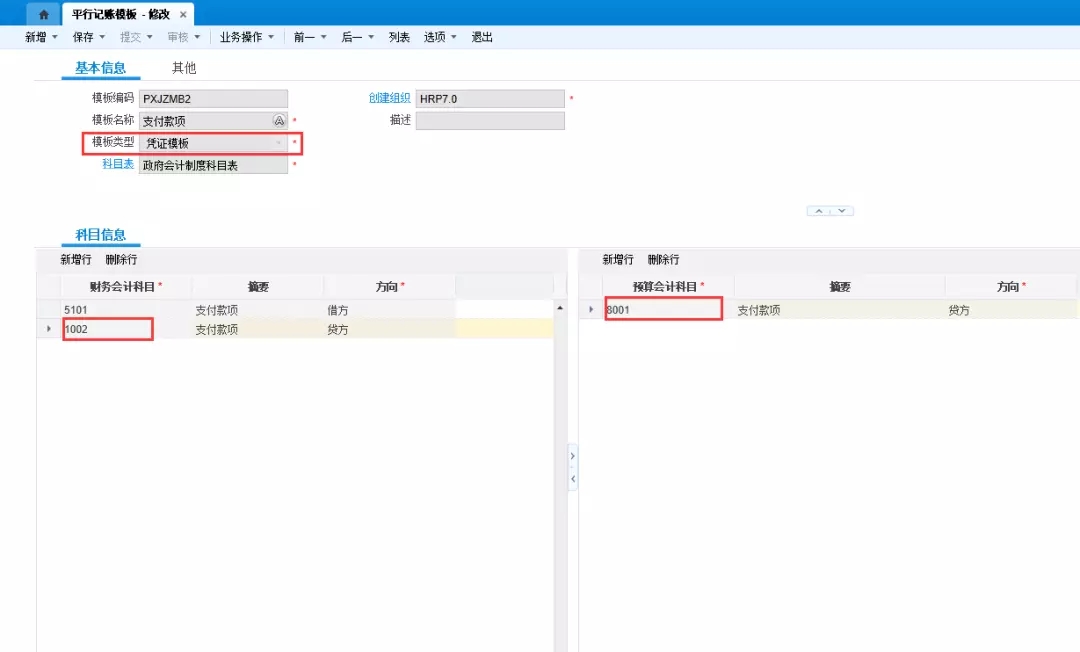Open the 保存 dropdown menu
This screenshot has width=1080, height=652.
[89, 37]
